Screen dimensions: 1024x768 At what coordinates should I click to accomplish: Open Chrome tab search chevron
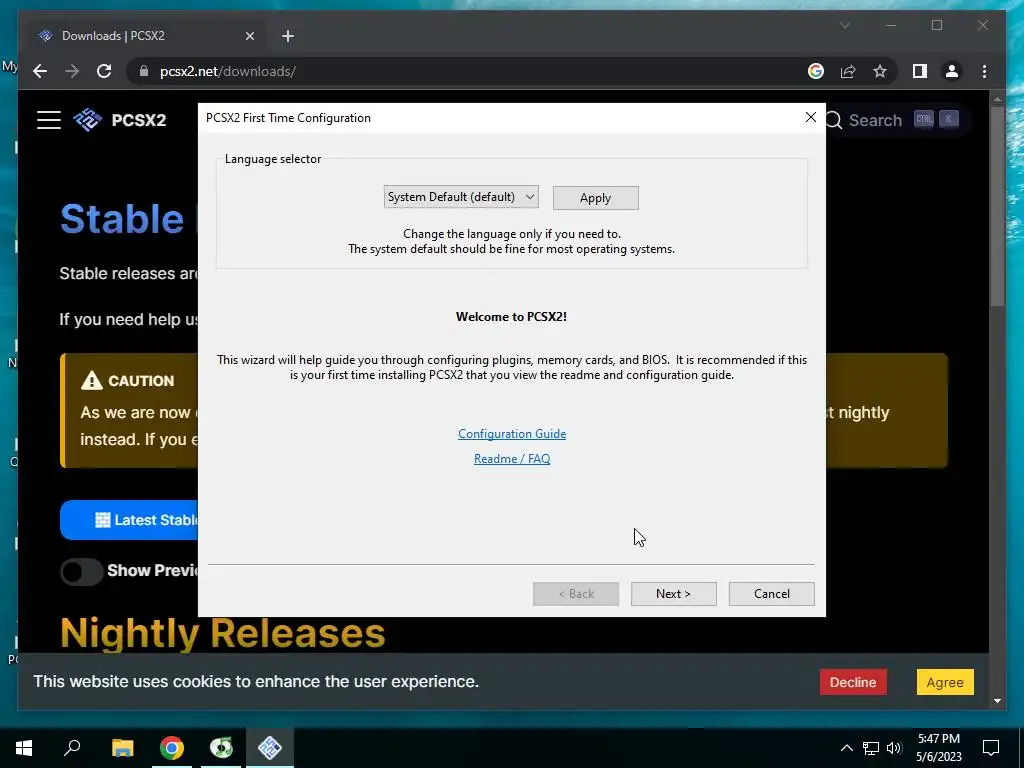point(844,25)
